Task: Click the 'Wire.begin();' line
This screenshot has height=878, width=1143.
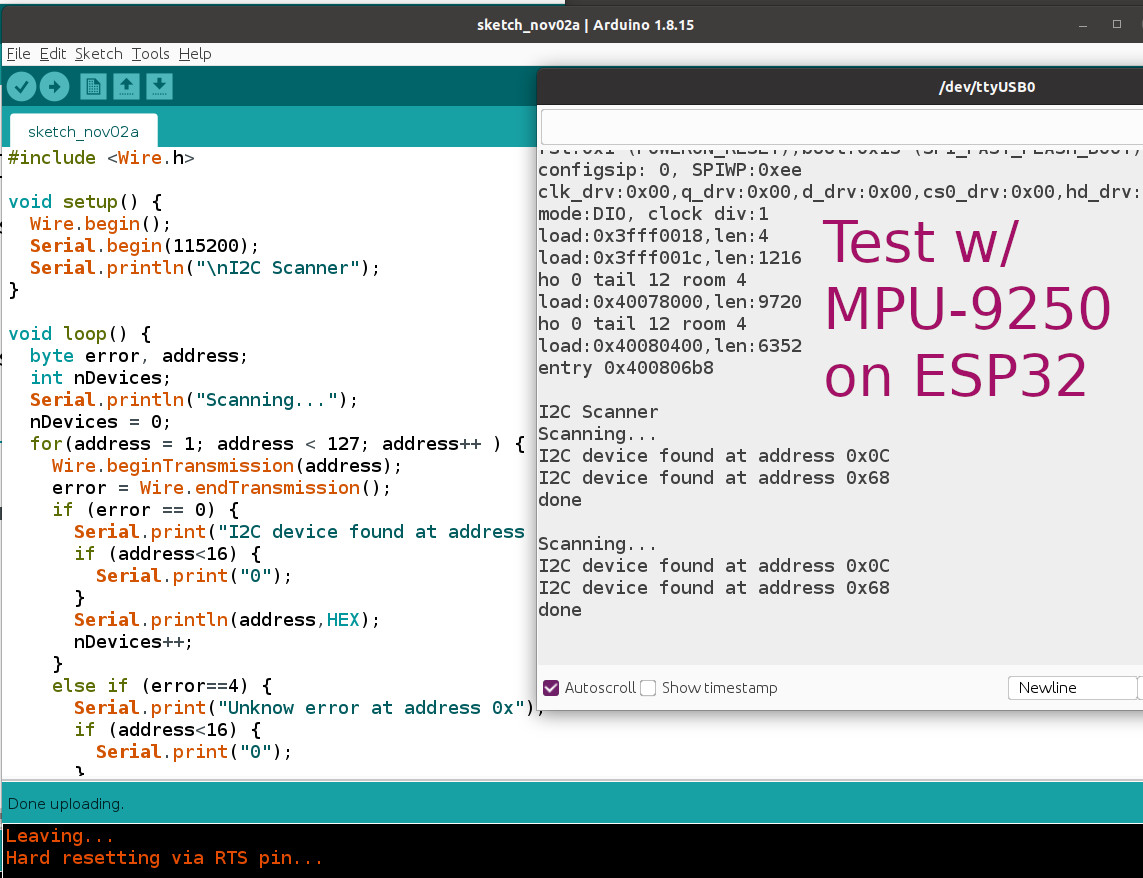Action: (100, 224)
